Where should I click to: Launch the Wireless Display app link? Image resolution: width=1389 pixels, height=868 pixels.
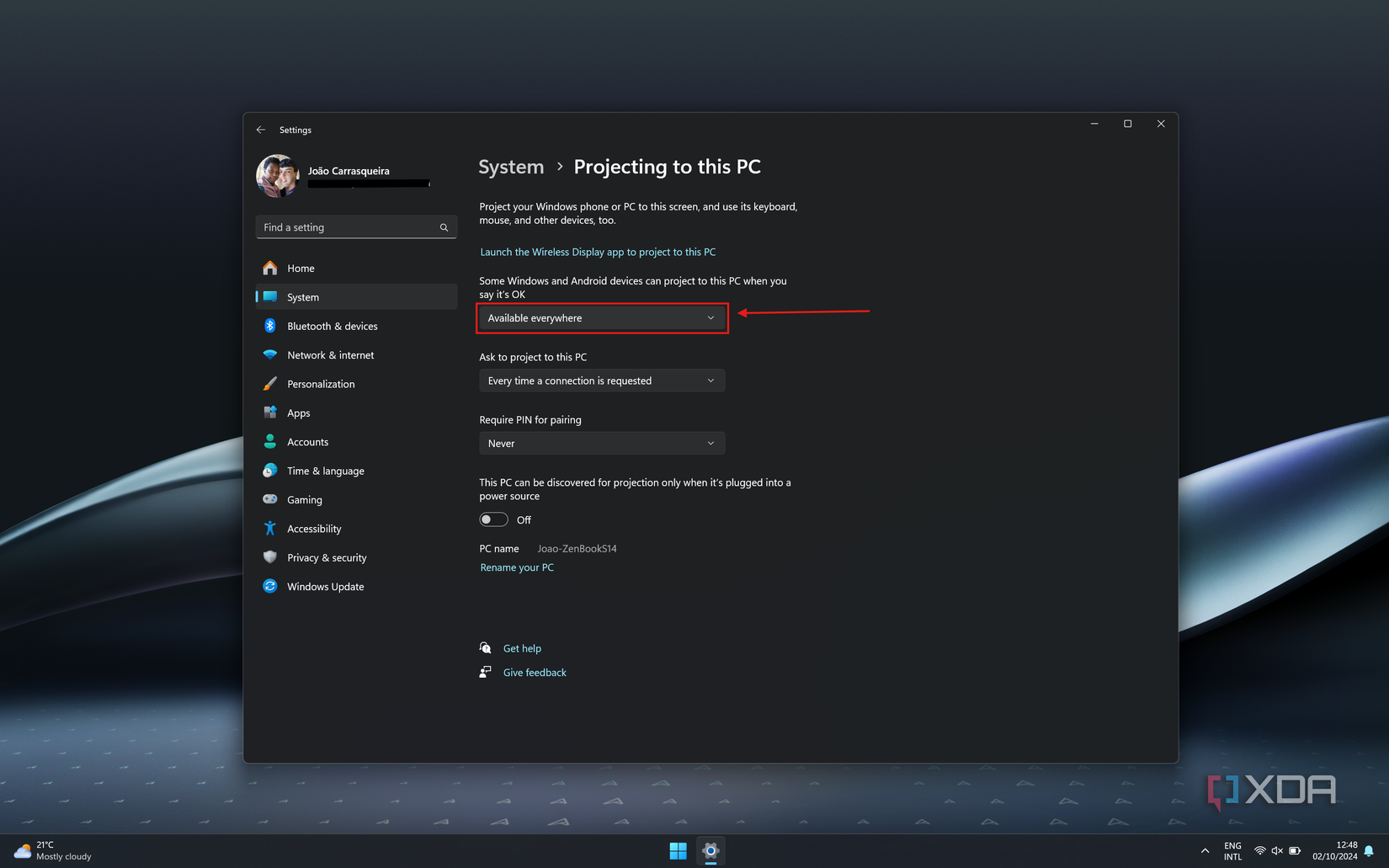[x=598, y=252]
